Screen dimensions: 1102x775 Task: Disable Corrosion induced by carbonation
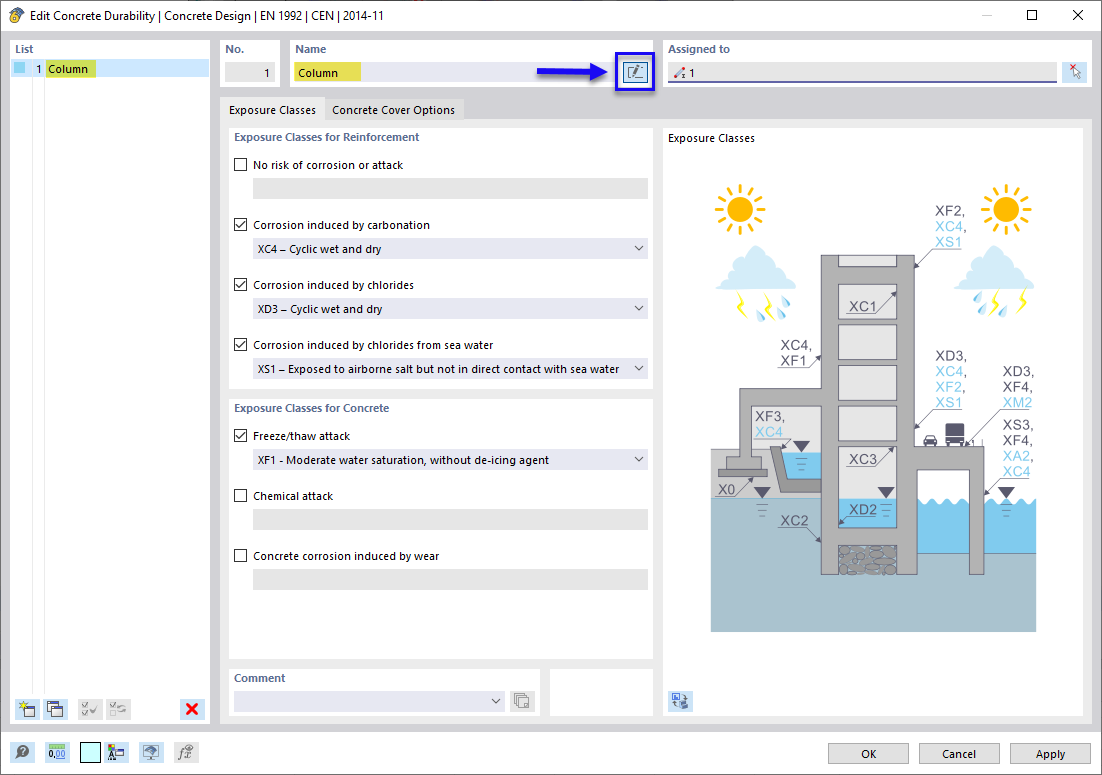coord(240,224)
